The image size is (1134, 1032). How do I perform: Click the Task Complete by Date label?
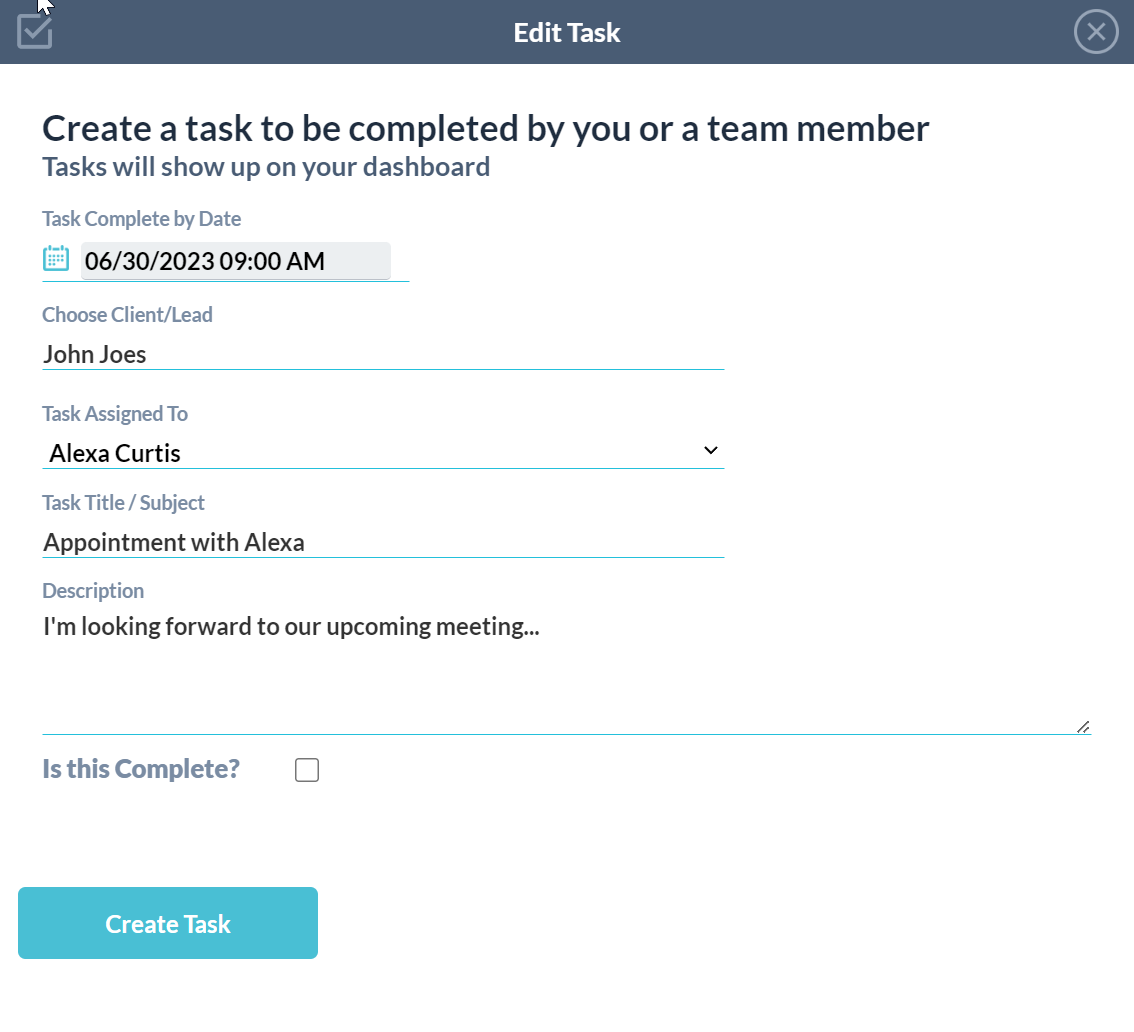coord(141,218)
